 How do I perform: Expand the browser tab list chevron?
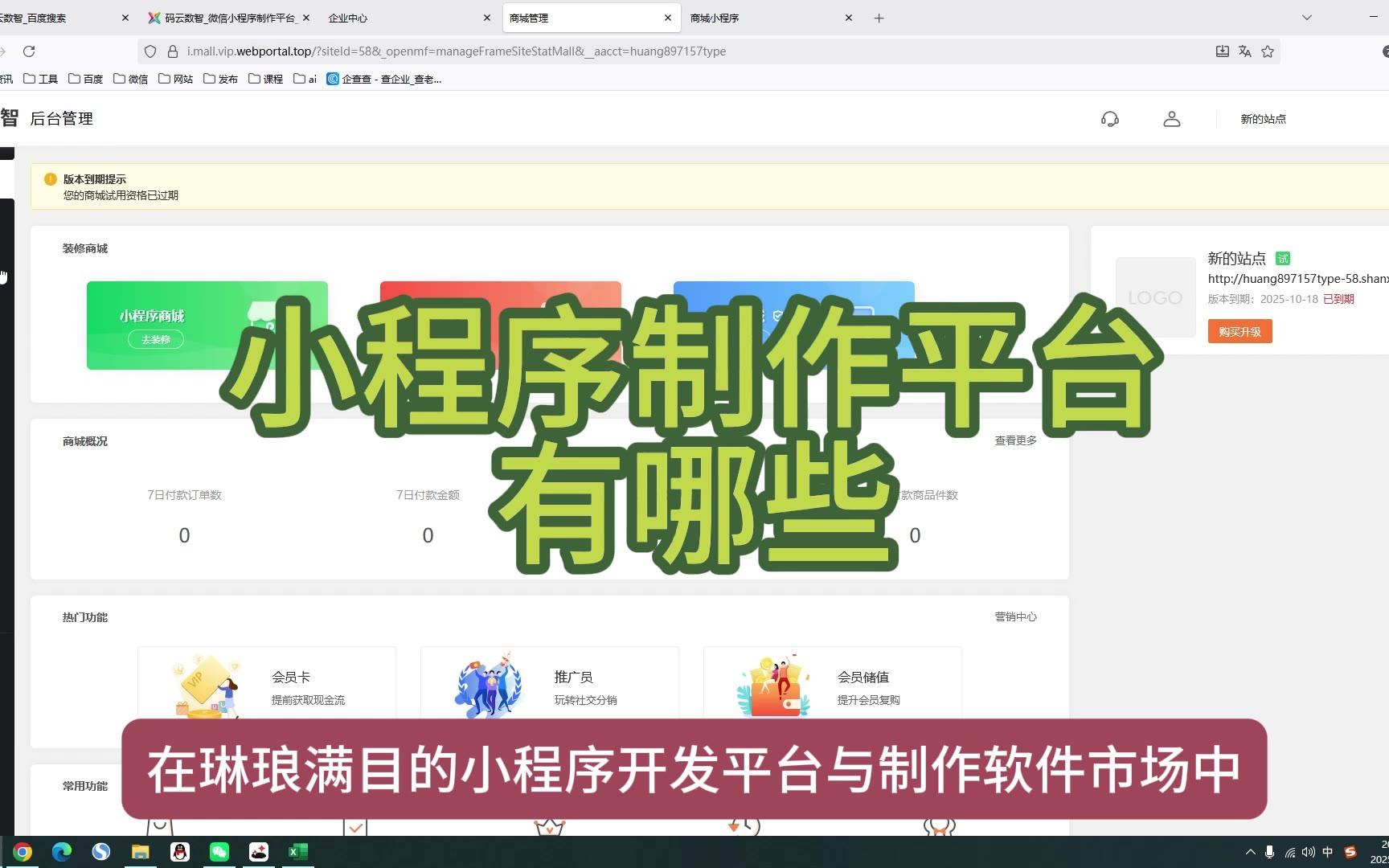point(1307,18)
